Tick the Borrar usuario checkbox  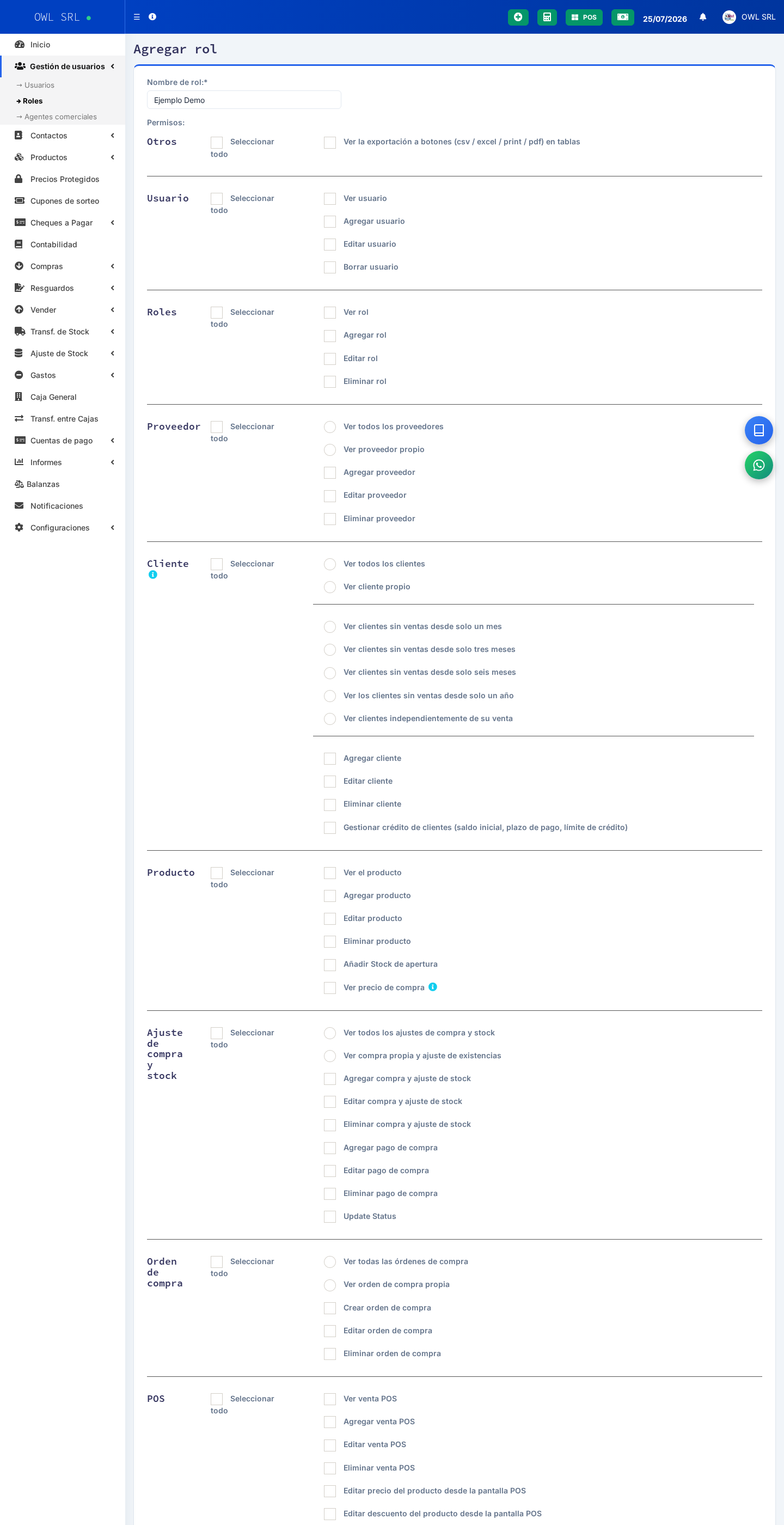(329, 267)
